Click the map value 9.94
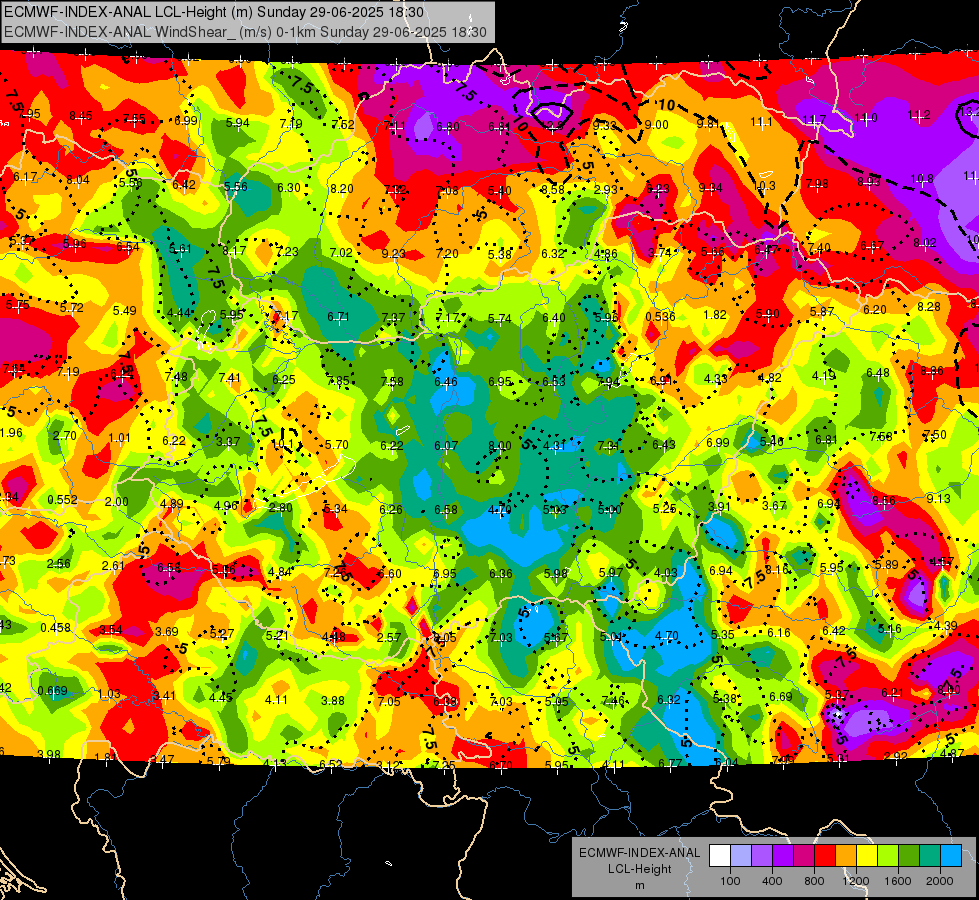Screen dimensions: 979x900 [711, 187]
